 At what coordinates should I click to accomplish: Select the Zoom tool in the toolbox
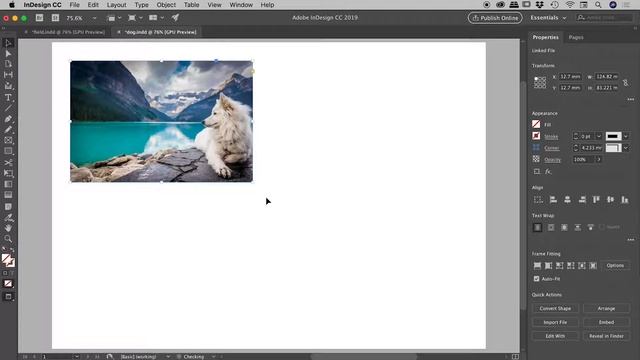coord(8,239)
